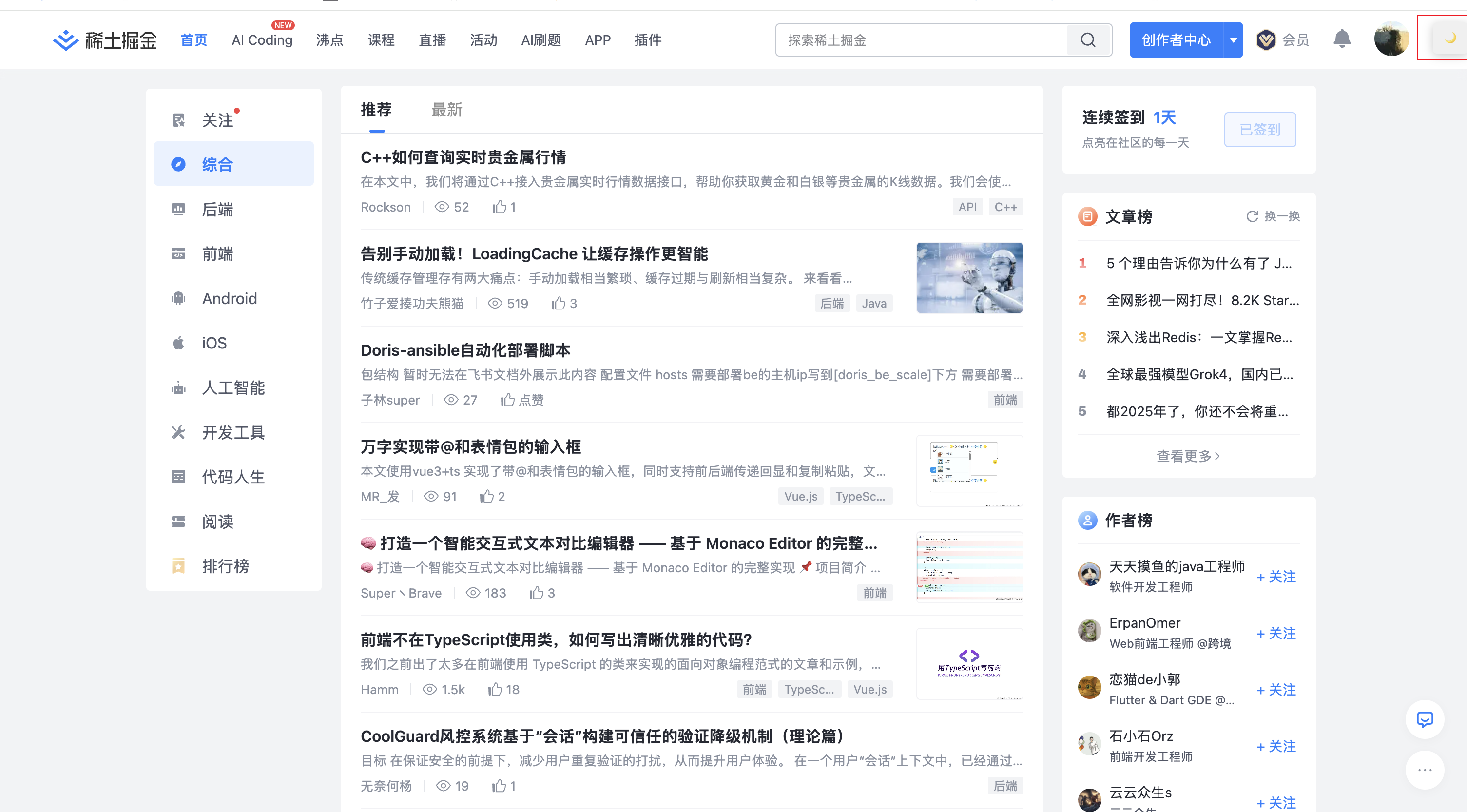This screenshot has width=1467, height=812.
Task: Open LoadingCache article thumbnail
Action: pos(969,278)
